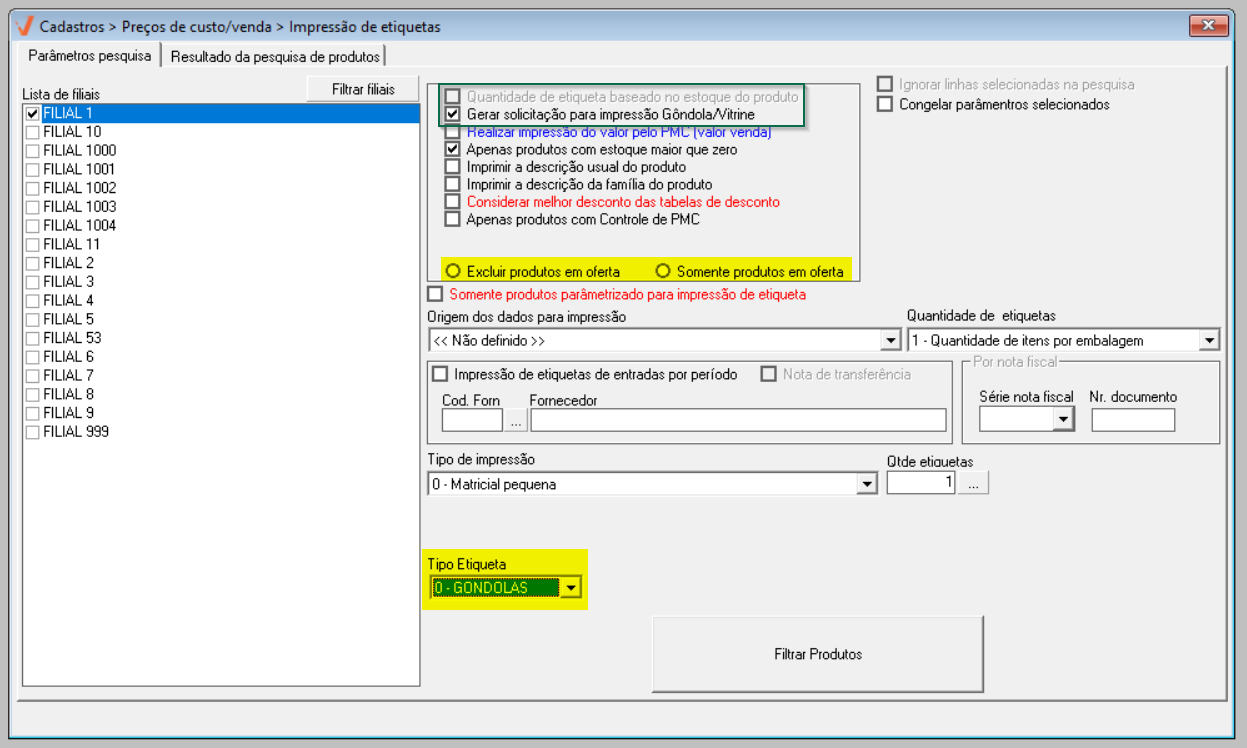Enable Apenas produtos com Controle de PMC
This screenshot has width=1247, height=748.
tap(453, 219)
